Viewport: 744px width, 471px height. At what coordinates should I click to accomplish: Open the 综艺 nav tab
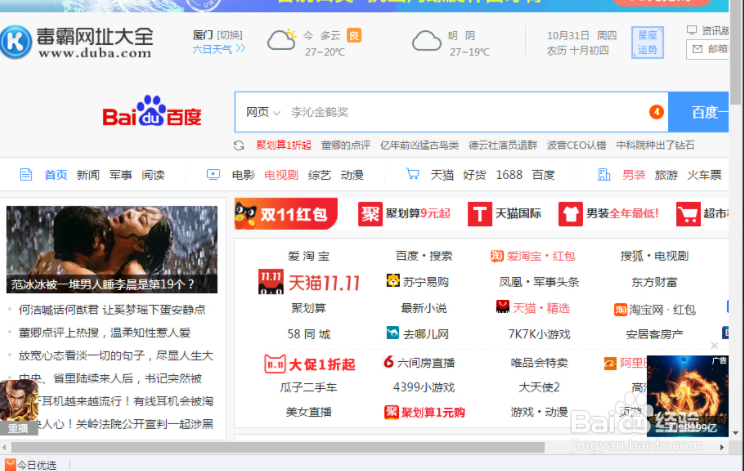pyautogui.click(x=319, y=175)
